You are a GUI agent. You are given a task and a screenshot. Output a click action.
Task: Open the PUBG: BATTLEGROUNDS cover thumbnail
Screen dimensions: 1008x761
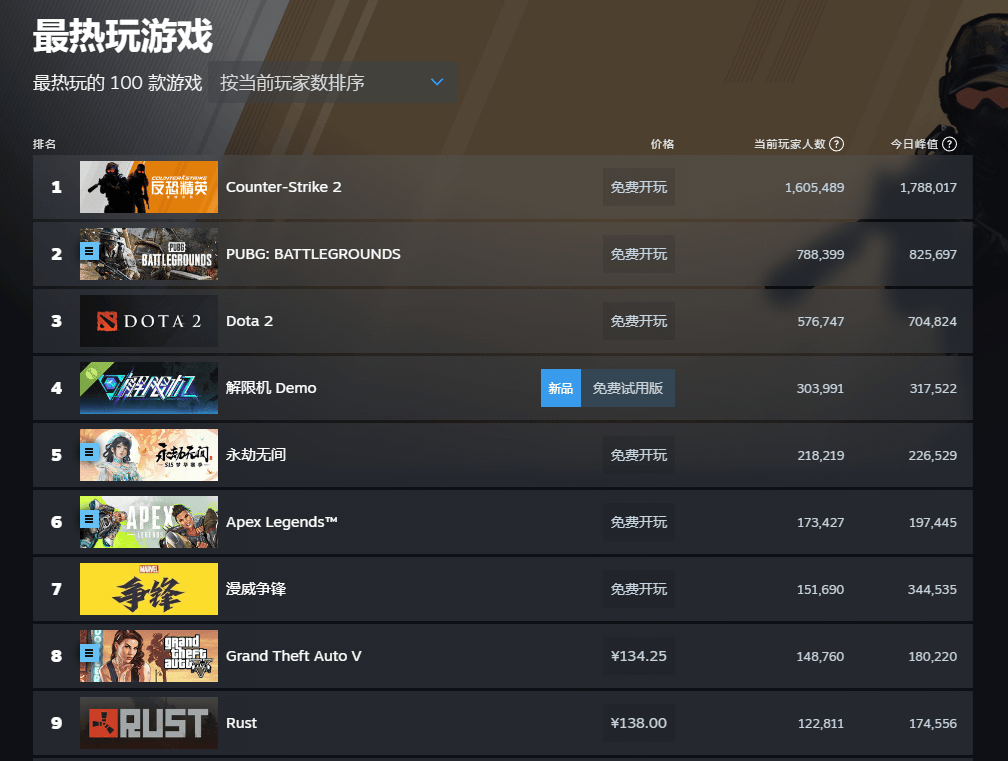coord(148,254)
